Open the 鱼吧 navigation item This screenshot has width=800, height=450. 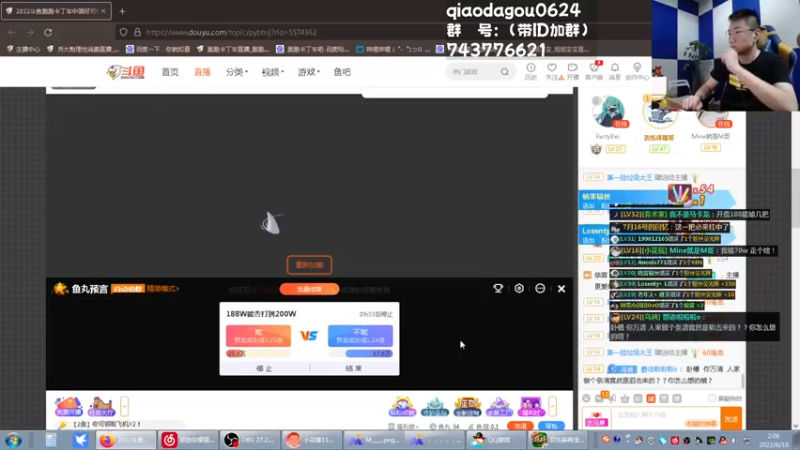coord(342,72)
